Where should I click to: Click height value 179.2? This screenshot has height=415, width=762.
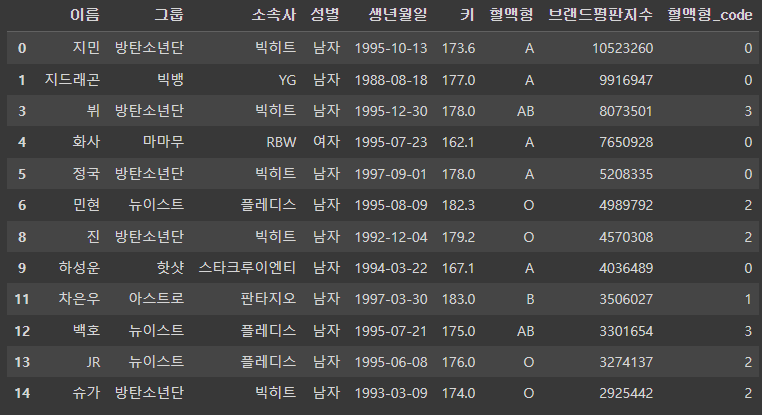coord(458,237)
